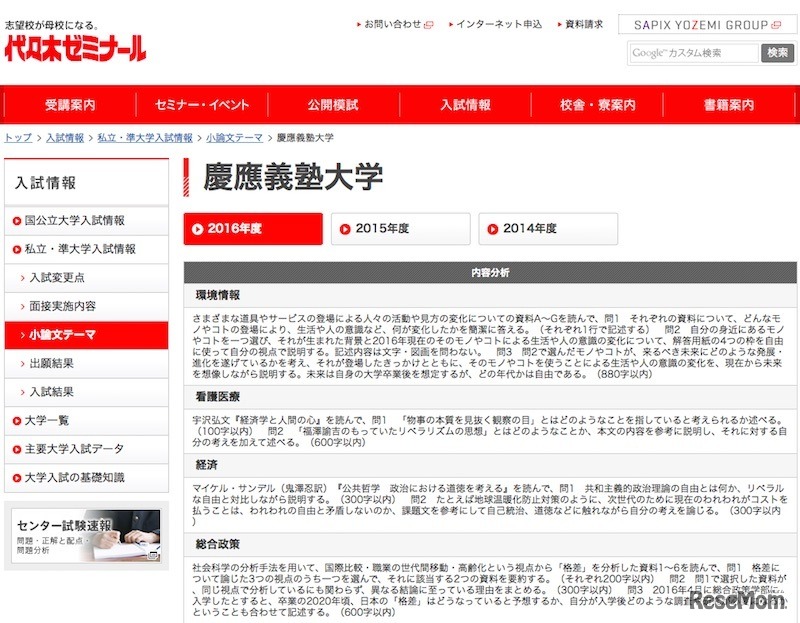
Task: Click the external link icon beside お問い合わせ
Action: tap(429, 24)
